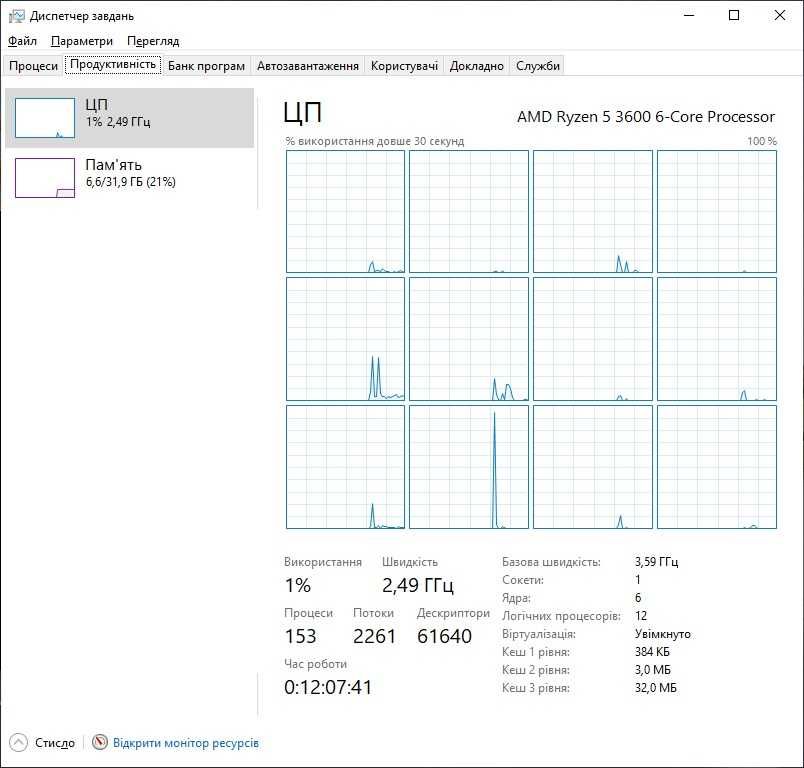Click the 32,0 МБ L3 cache value
Viewport: 804px width, 768px height.
point(655,688)
